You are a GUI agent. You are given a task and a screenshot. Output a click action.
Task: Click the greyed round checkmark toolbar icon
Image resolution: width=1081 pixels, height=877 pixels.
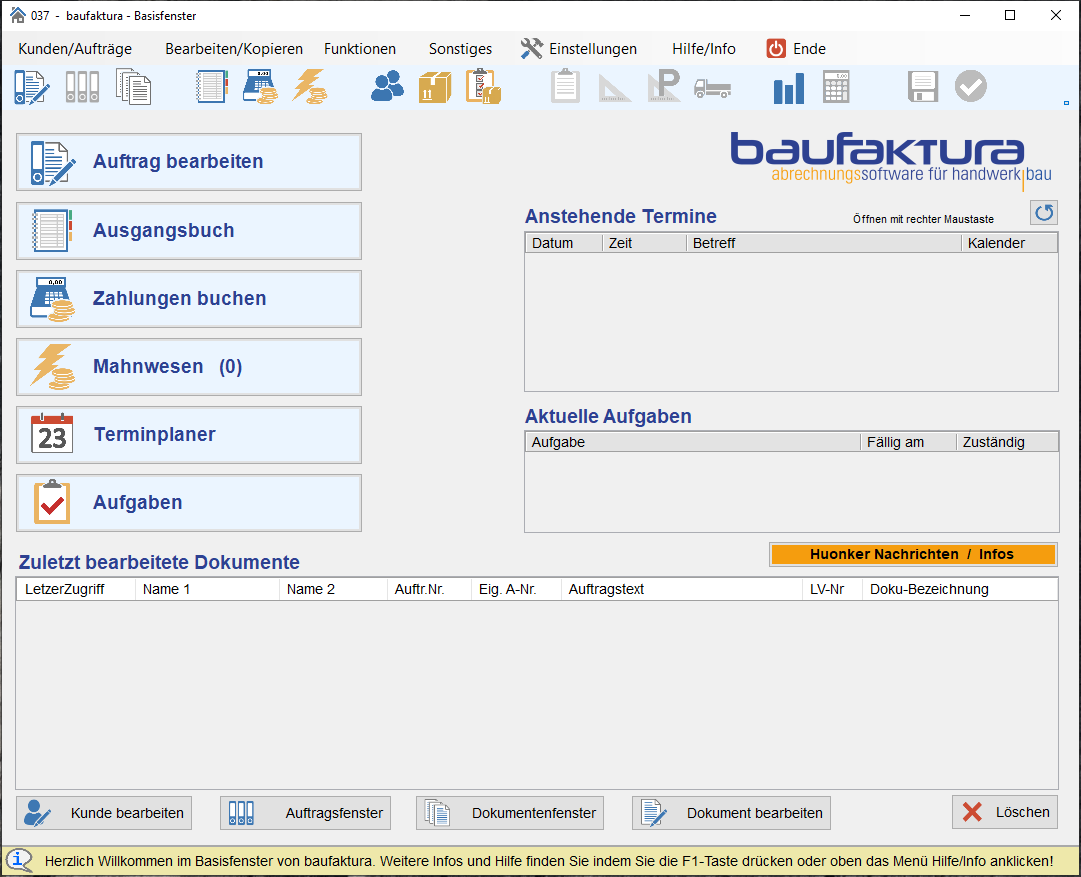coord(971,87)
